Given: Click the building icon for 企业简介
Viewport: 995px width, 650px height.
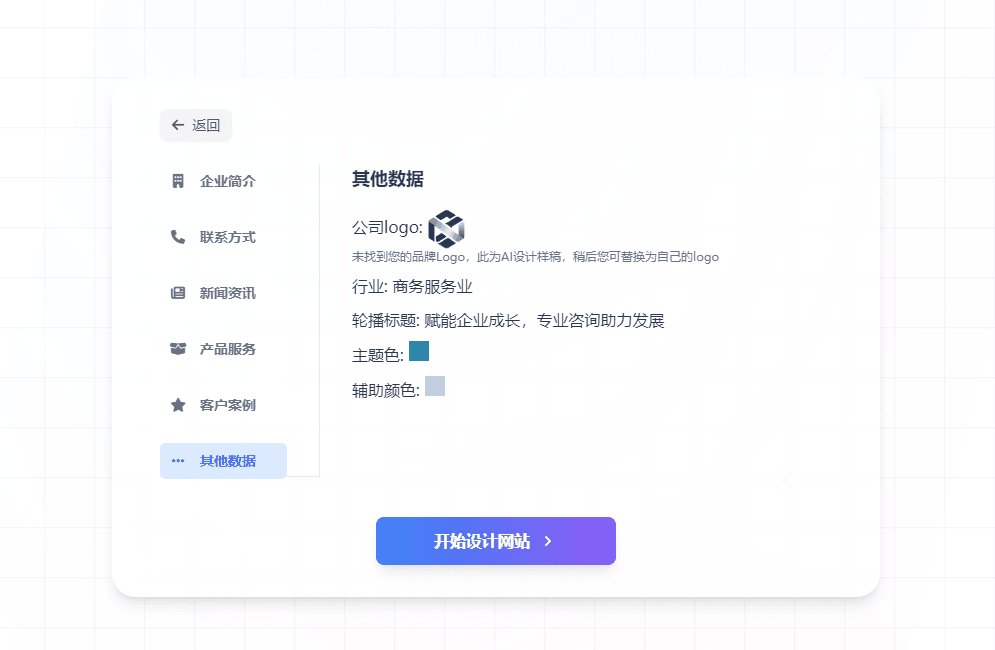Looking at the screenshot, I should (x=178, y=181).
